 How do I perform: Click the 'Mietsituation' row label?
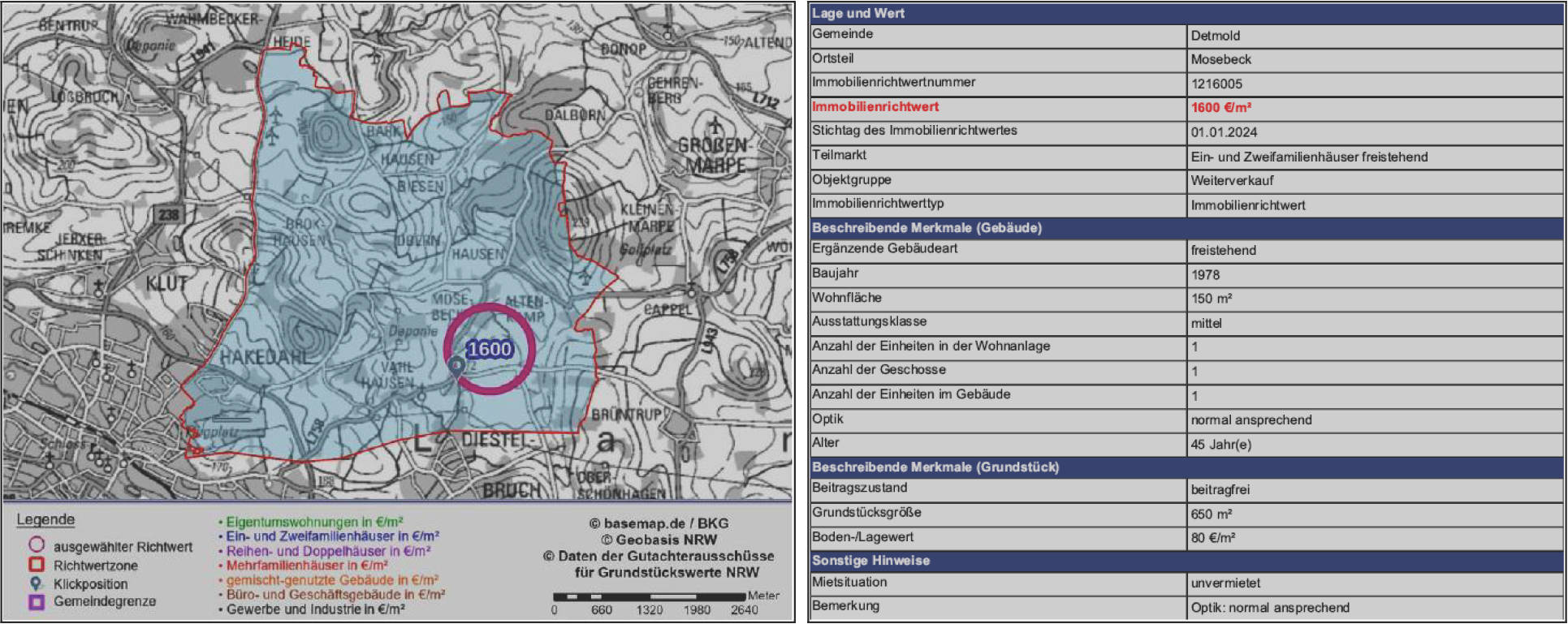(849, 582)
